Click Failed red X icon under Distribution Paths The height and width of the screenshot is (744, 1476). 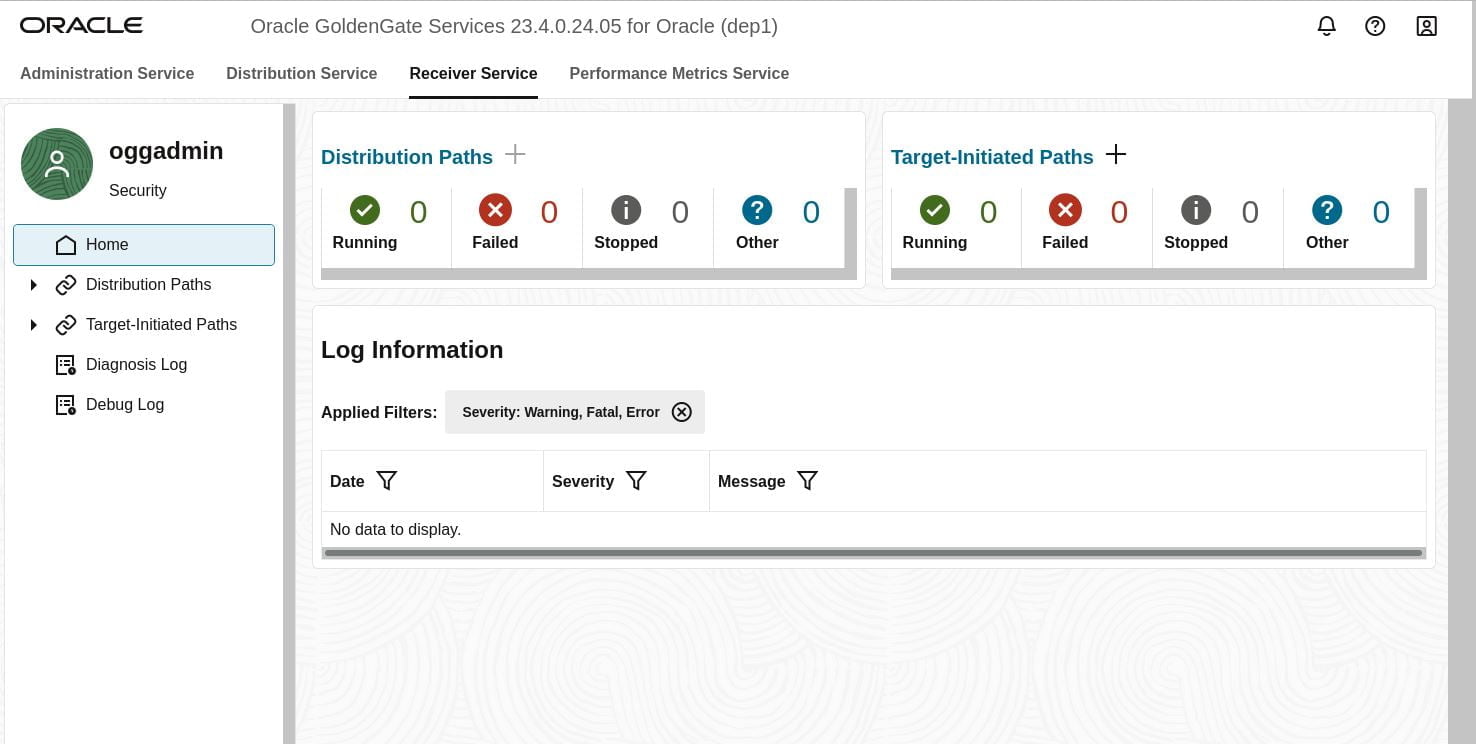coord(495,210)
